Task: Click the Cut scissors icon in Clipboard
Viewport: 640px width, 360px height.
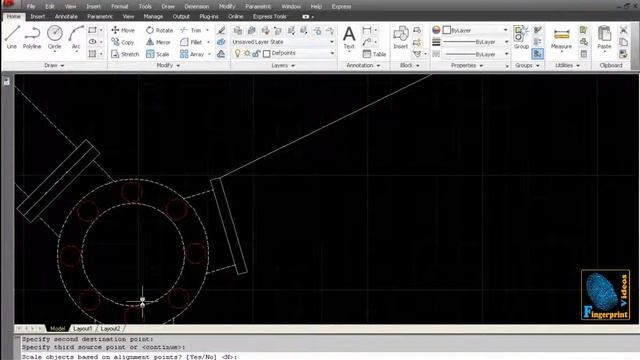Action: point(623,30)
